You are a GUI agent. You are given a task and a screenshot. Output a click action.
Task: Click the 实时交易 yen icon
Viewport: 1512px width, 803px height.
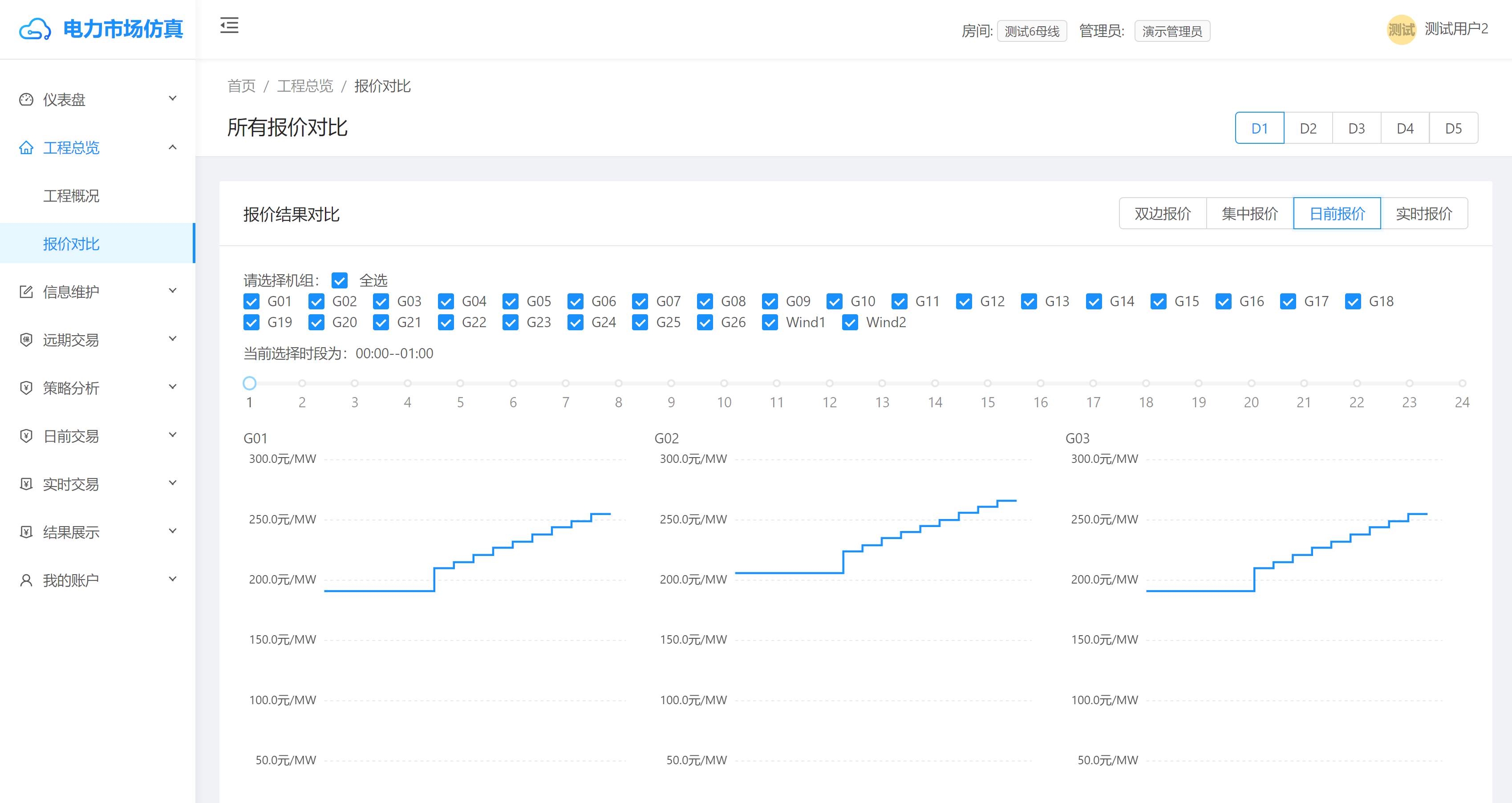(x=26, y=484)
